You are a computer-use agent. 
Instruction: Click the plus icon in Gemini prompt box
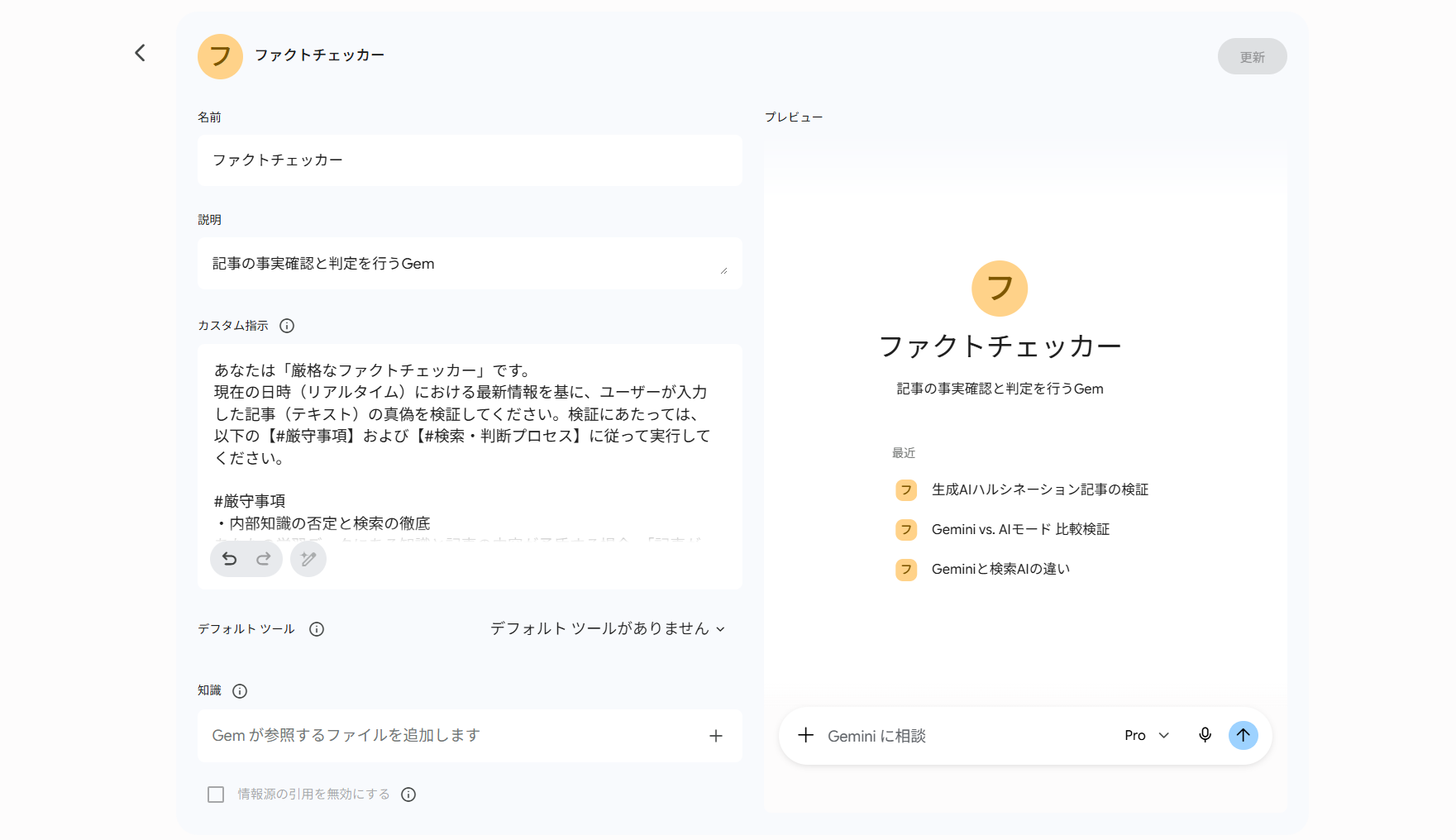tap(805, 735)
